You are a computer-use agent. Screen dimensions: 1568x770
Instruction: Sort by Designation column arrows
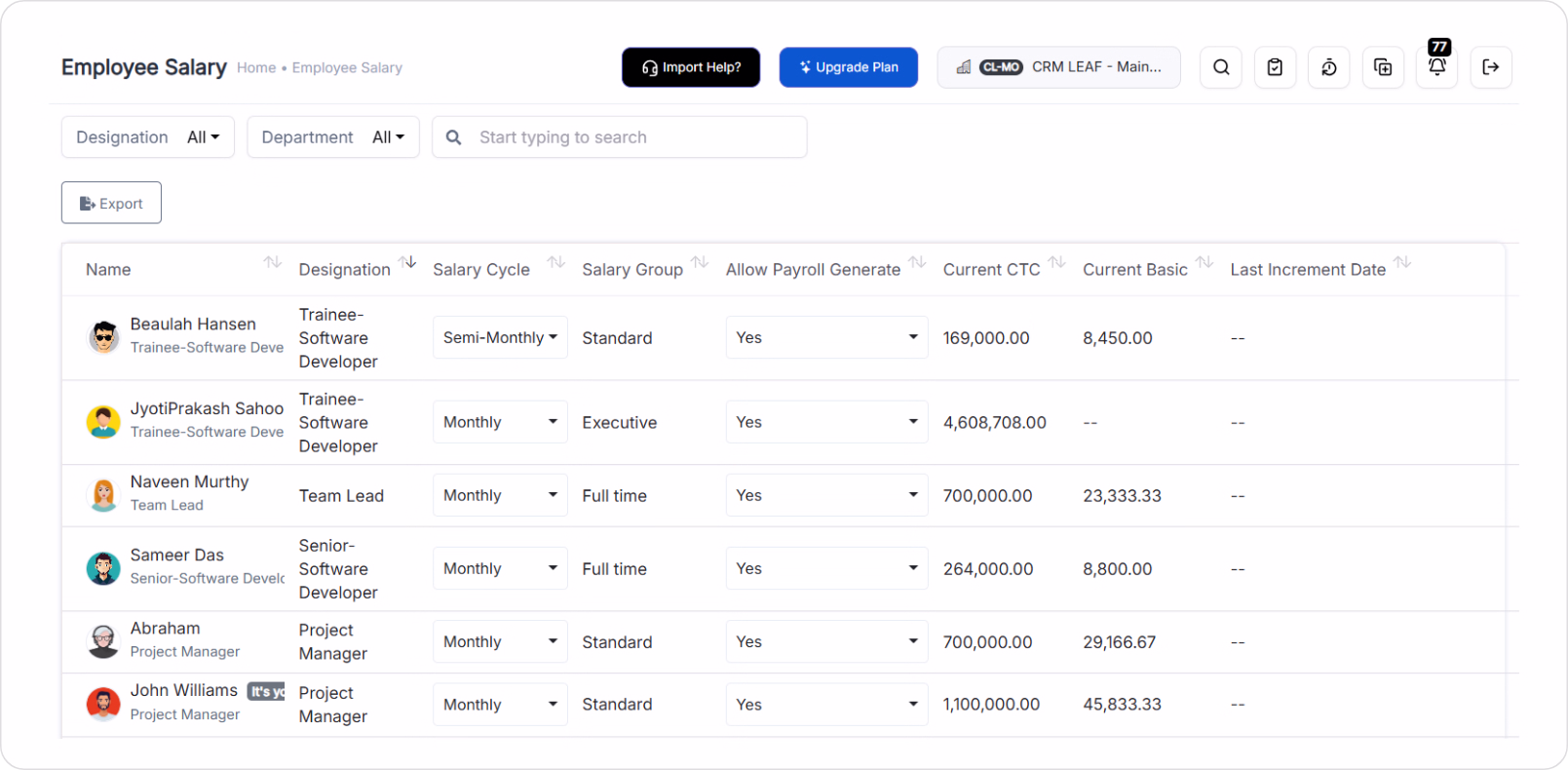pyautogui.click(x=408, y=262)
